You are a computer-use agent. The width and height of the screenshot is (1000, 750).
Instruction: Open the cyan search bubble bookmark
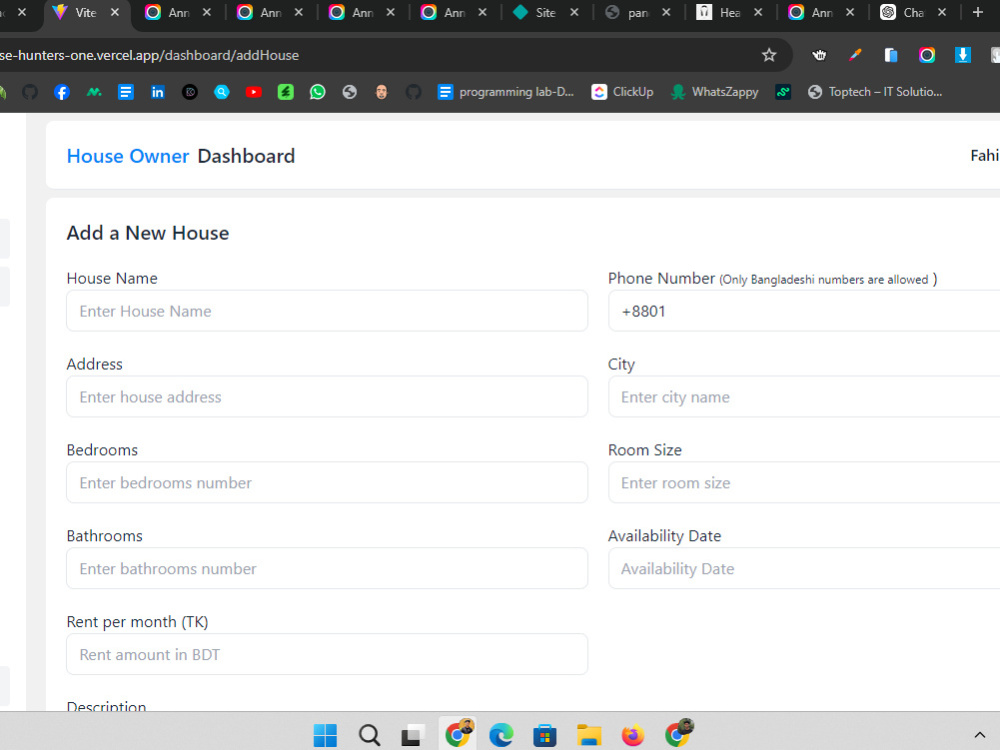coord(221,92)
